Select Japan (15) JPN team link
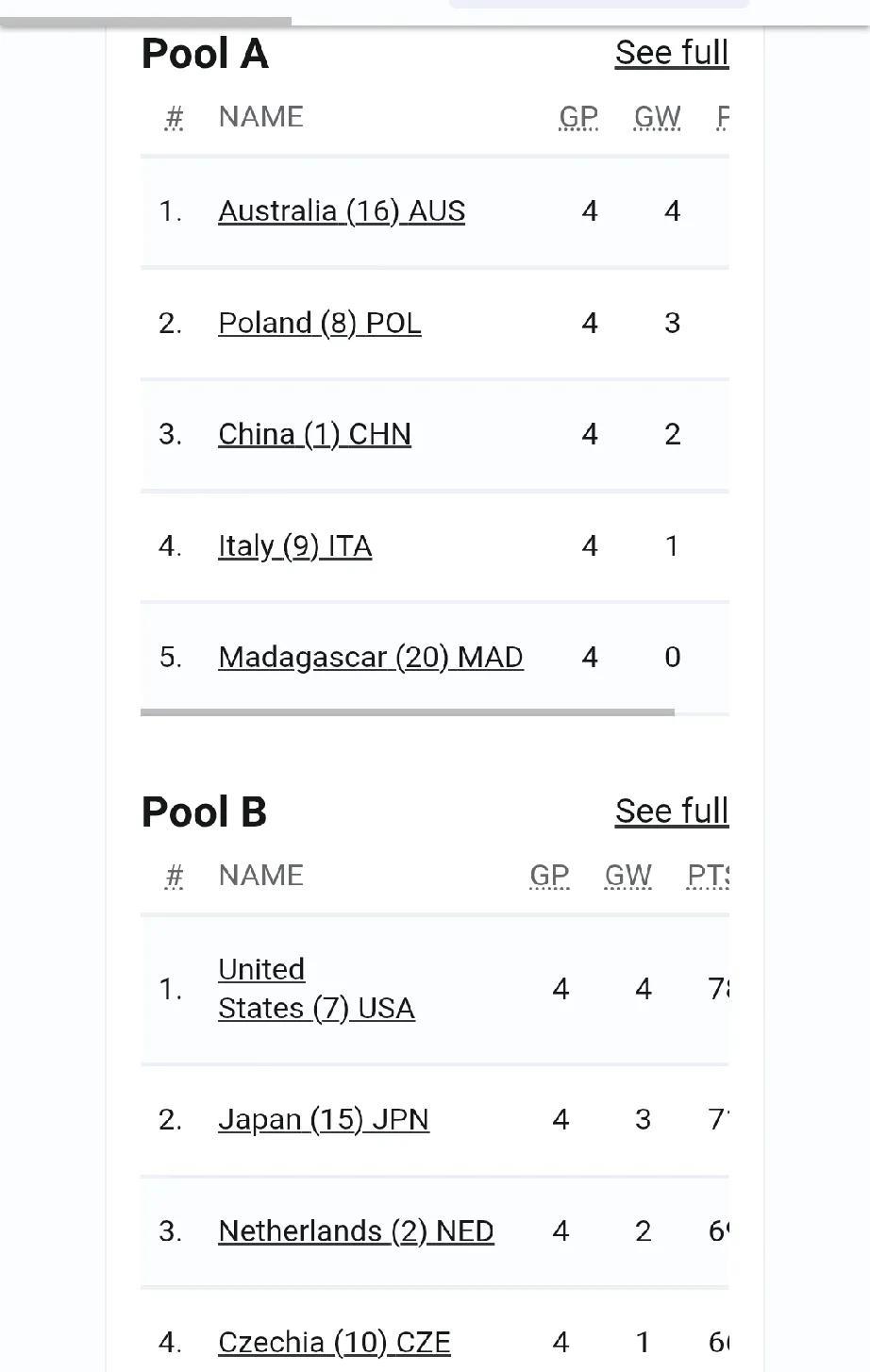Viewport: 870px width, 1372px height. click(324, 1119)
